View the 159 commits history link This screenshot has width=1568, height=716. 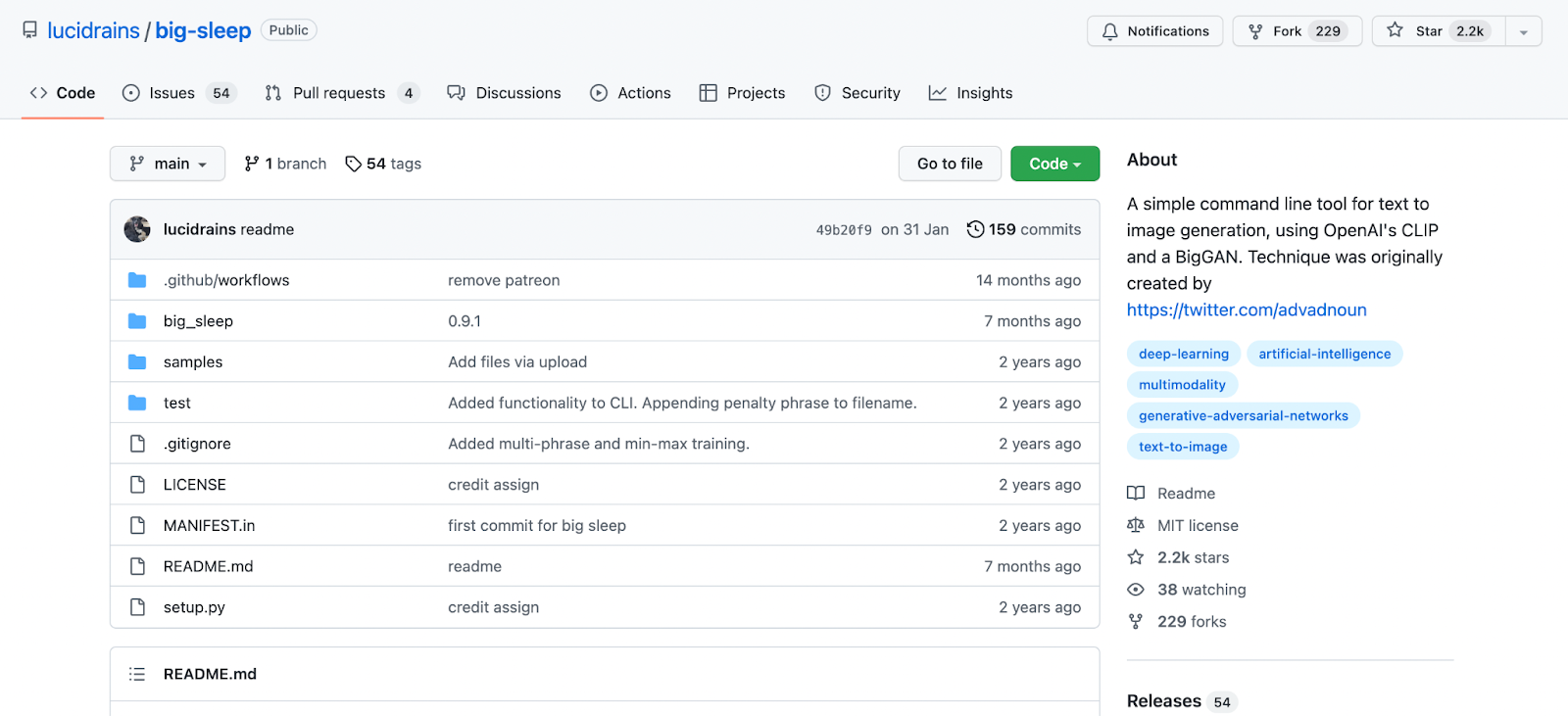1024,229
